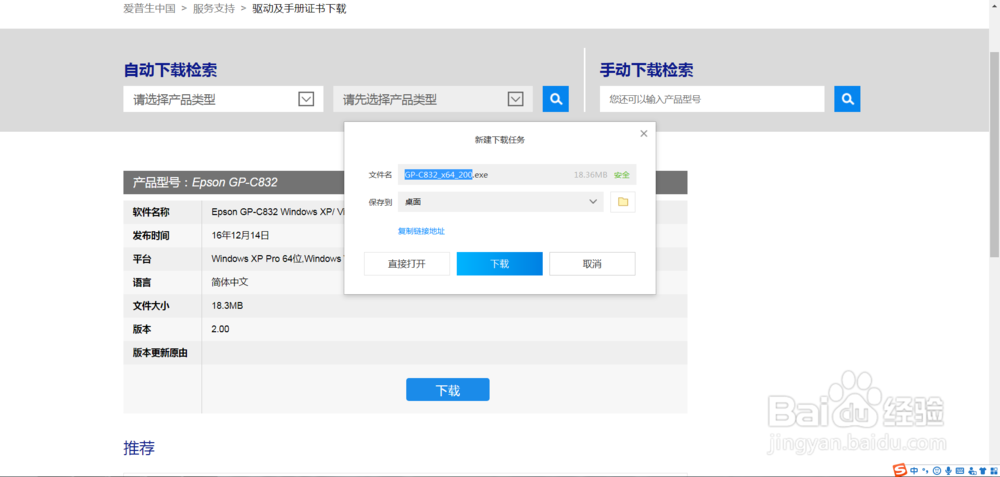Click the 16年12月14日 release date cell
Image resolution: width=1000 pixels, height=477 pixels.
[x=240, y=235]
